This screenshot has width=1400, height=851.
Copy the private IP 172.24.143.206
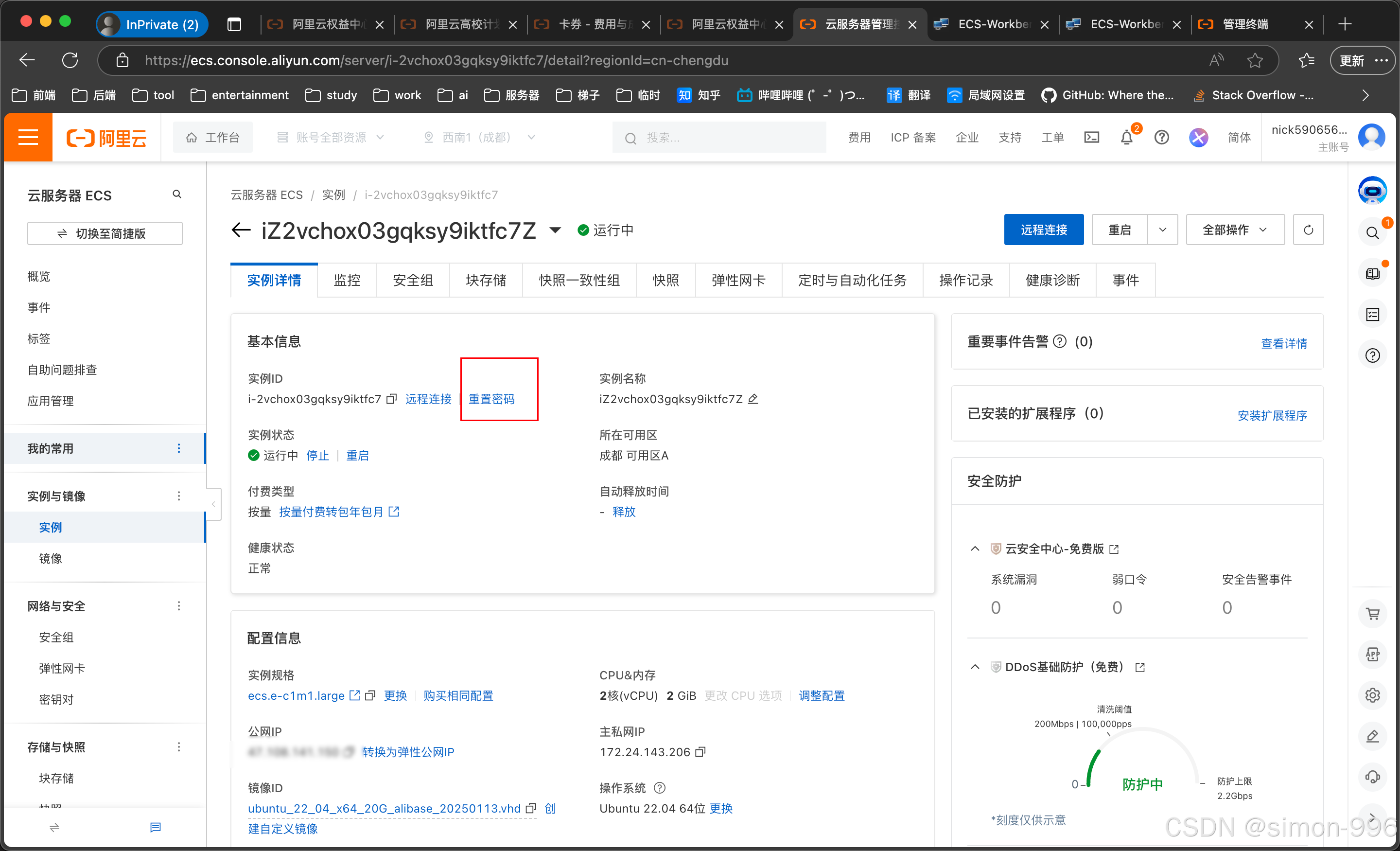click(700, 752)
